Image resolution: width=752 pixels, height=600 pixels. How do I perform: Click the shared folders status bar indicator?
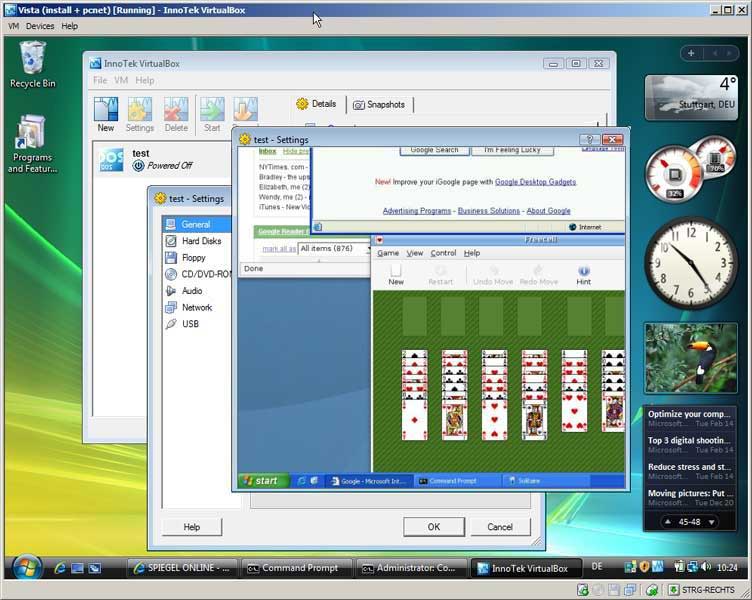coord(629,590)
